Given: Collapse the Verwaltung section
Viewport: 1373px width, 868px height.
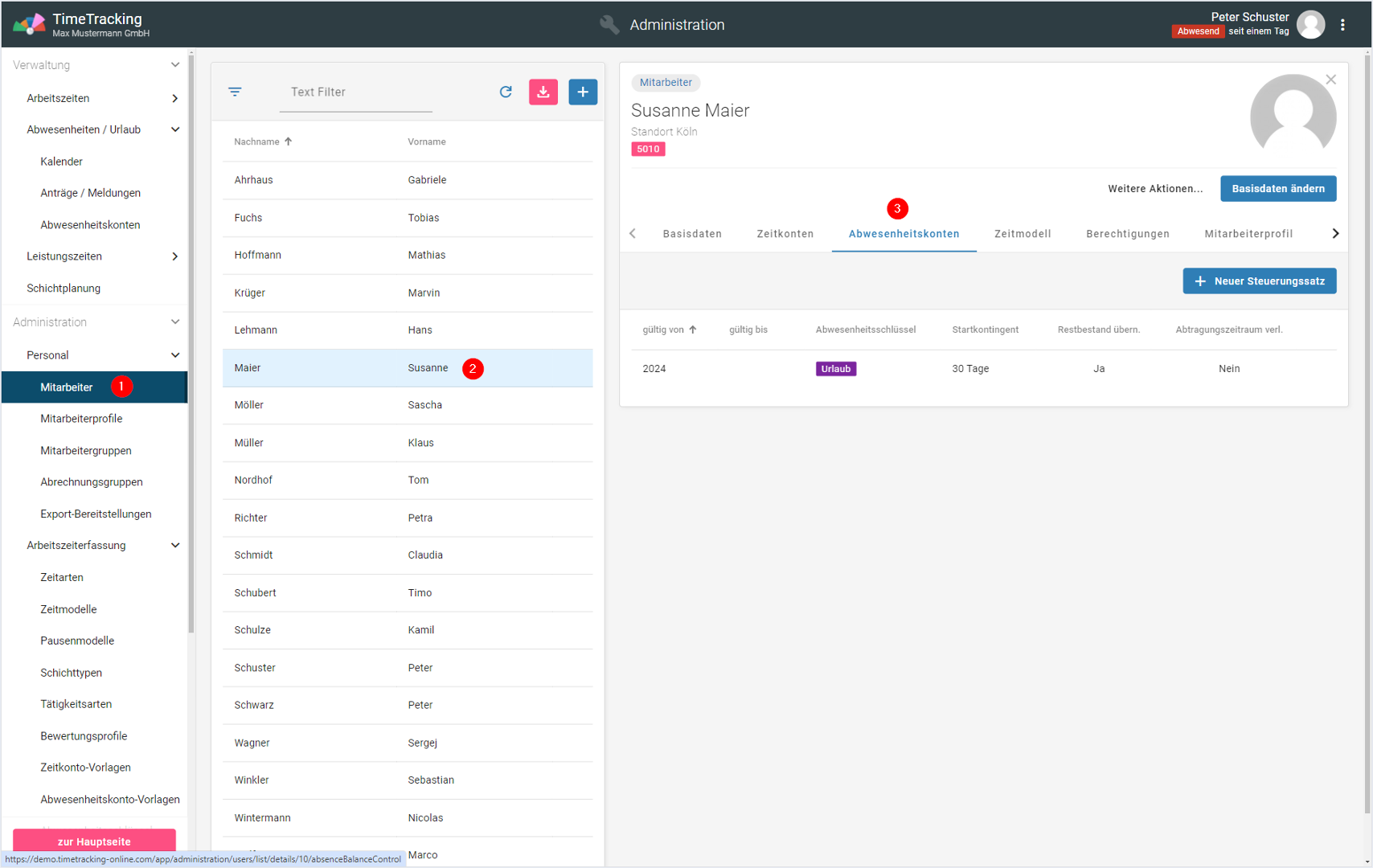Looking at the screenshot, I should [175, 65].
